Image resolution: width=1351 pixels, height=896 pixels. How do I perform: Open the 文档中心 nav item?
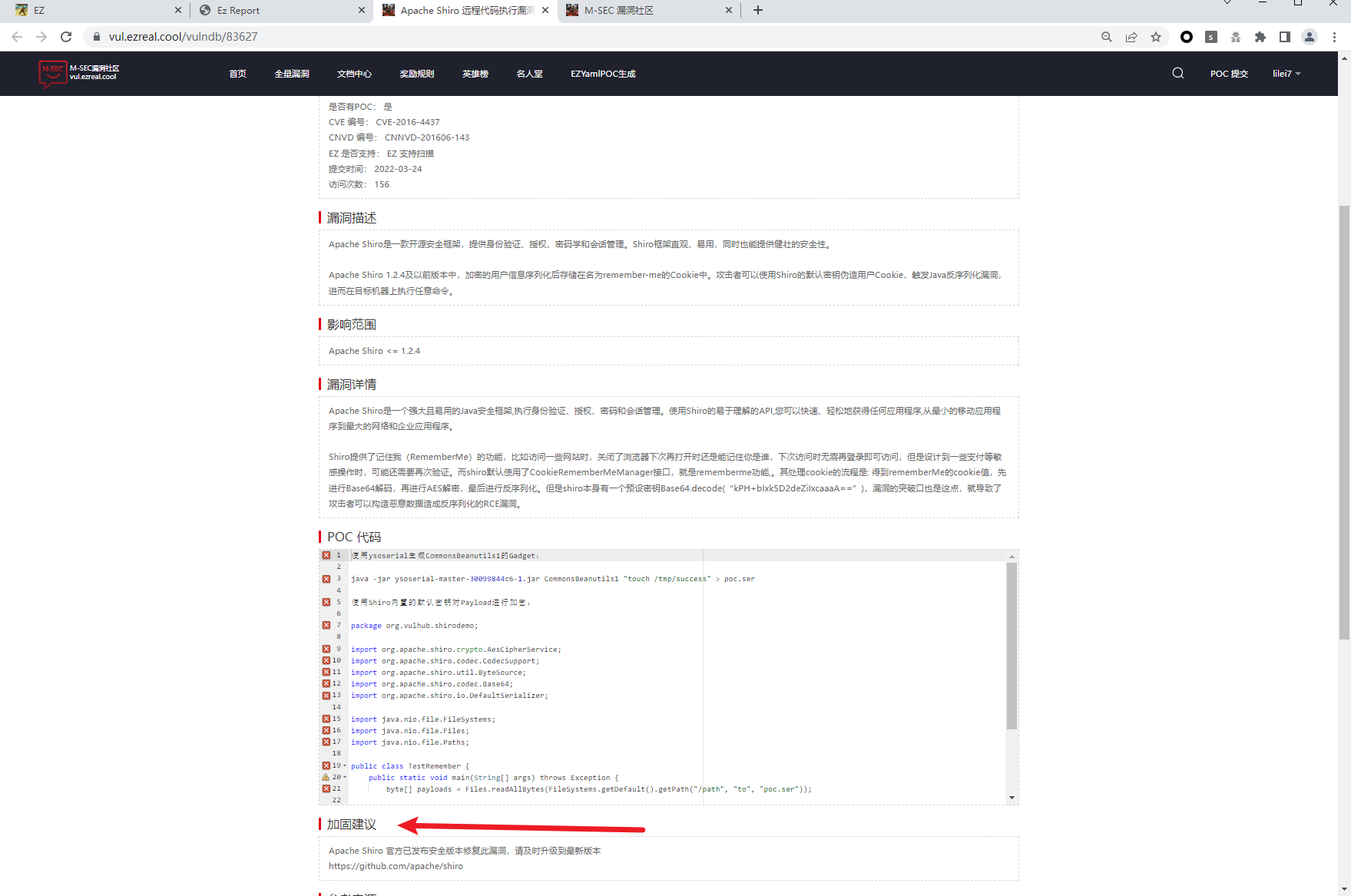click(354, 74)
